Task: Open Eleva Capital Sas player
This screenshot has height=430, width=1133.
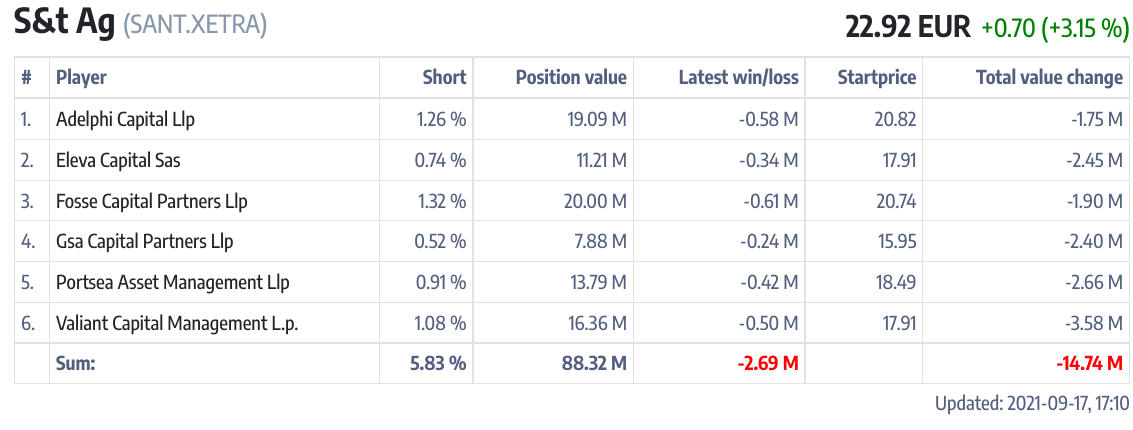Action: 118,160
